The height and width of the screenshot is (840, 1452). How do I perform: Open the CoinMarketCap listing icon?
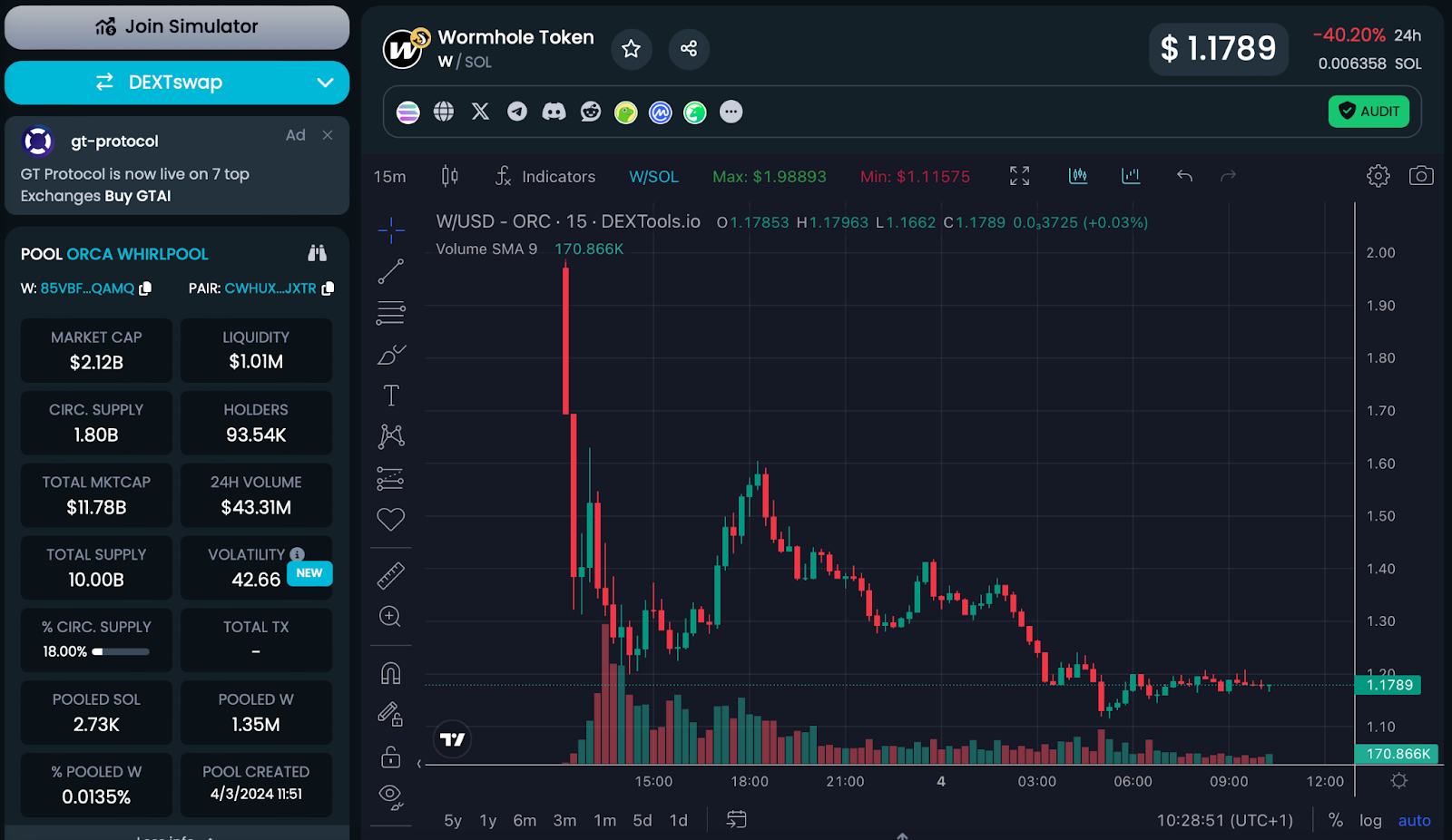pyautogui.click(x=661, y=112)
